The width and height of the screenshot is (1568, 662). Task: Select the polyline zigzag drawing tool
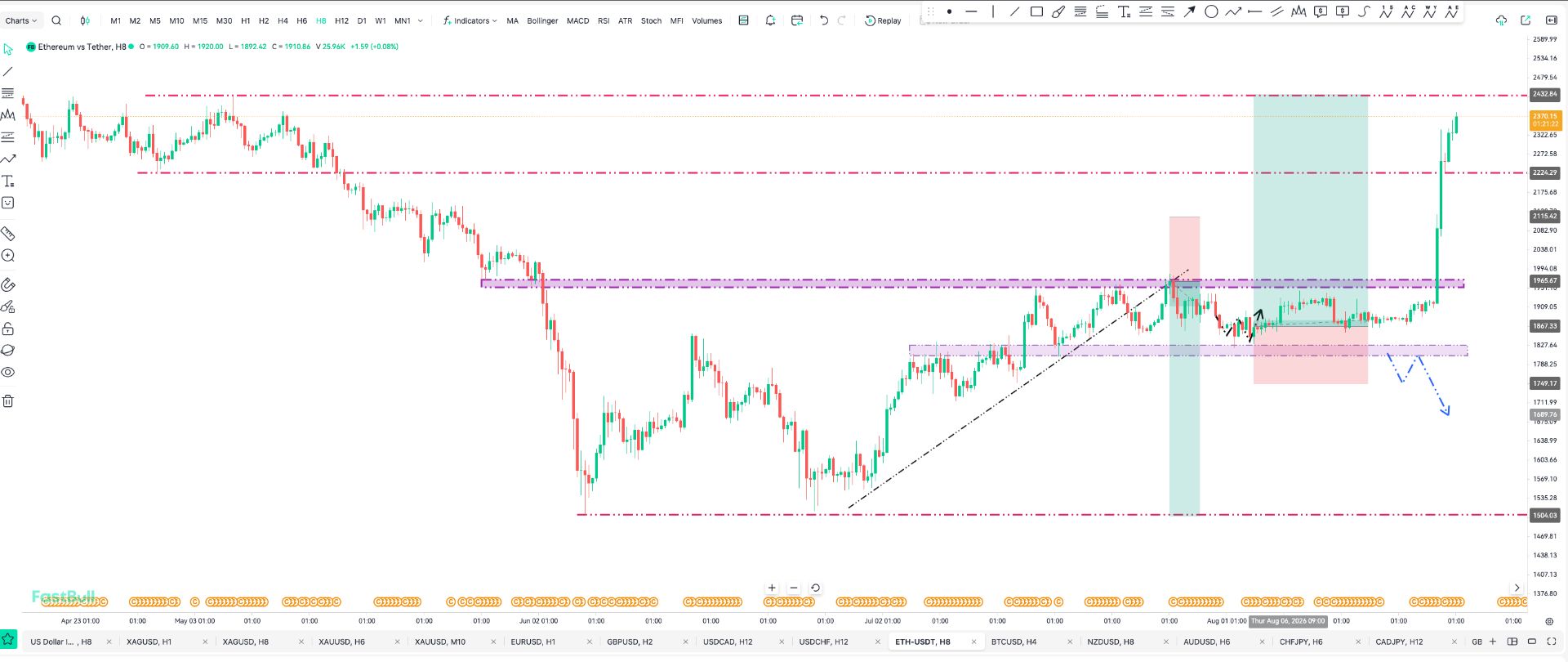1233,11
